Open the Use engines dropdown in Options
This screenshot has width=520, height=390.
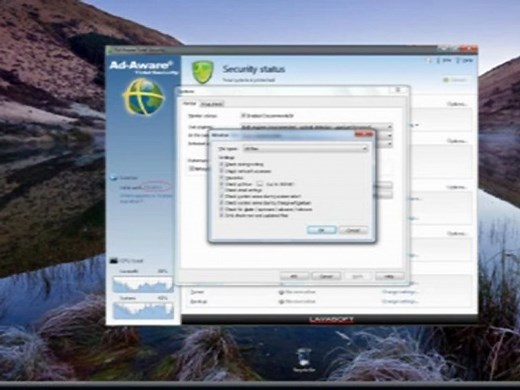point(316,127)
